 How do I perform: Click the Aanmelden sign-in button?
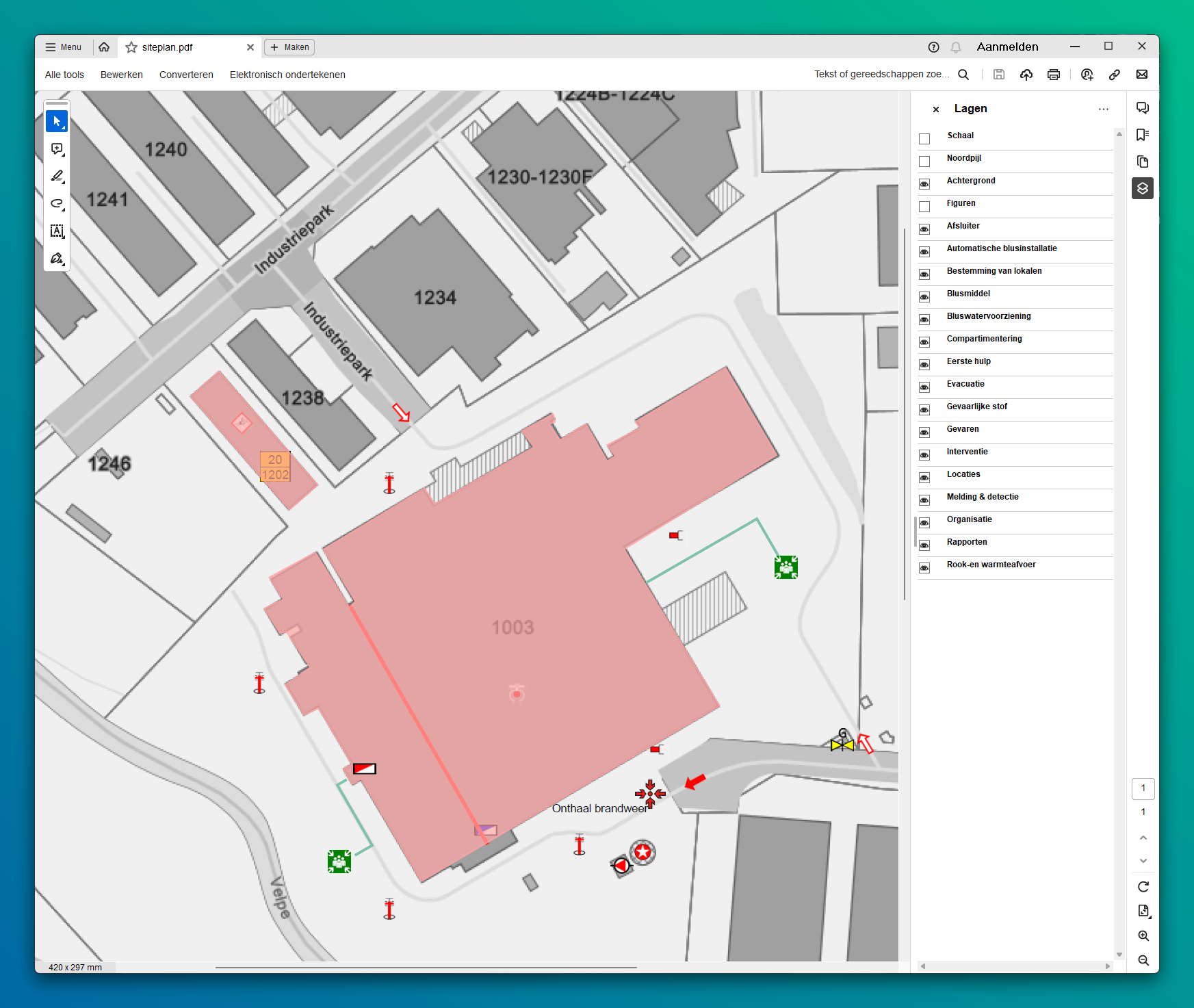1007,47
